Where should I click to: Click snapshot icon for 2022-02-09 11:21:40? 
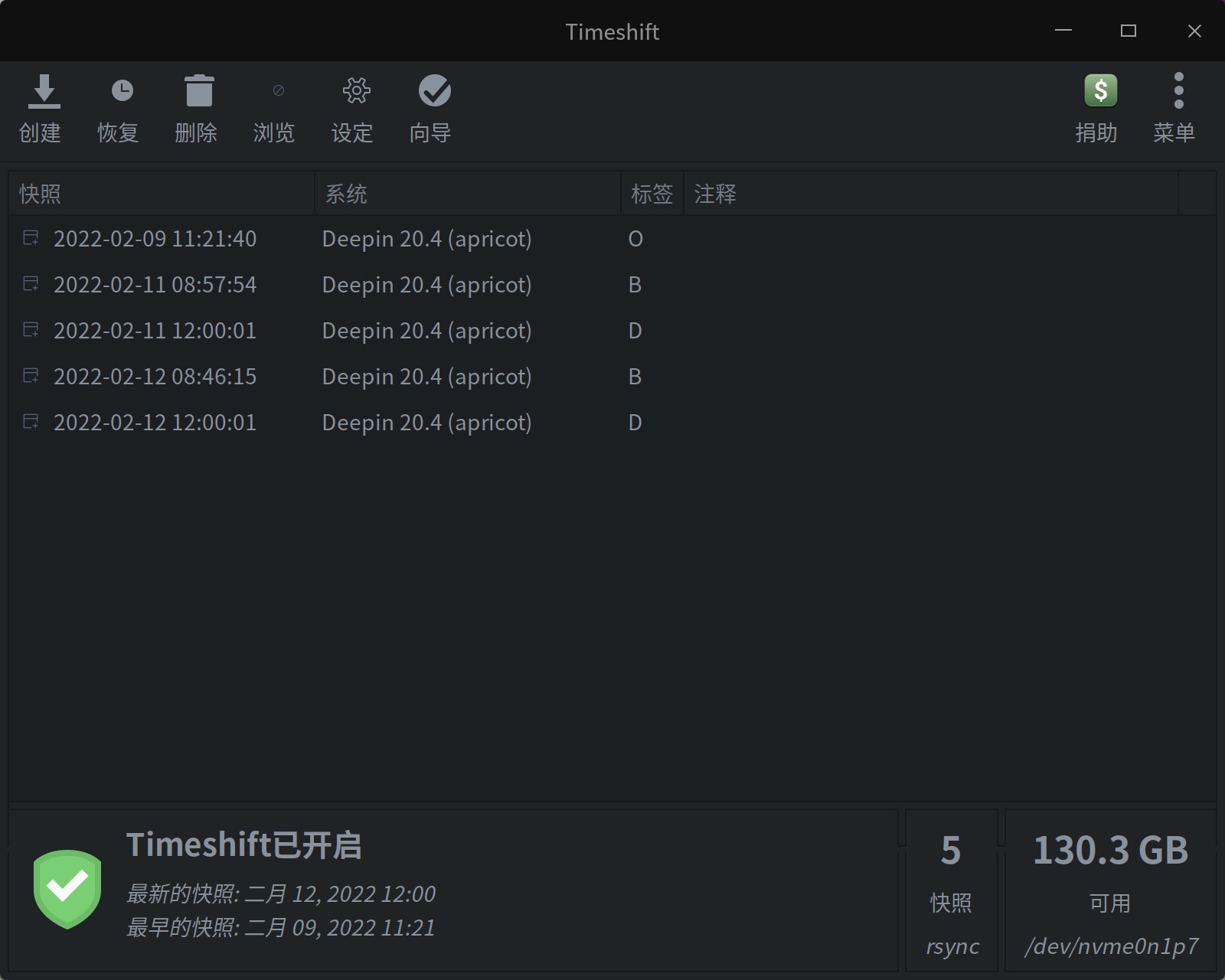click(x=31, y=238)
